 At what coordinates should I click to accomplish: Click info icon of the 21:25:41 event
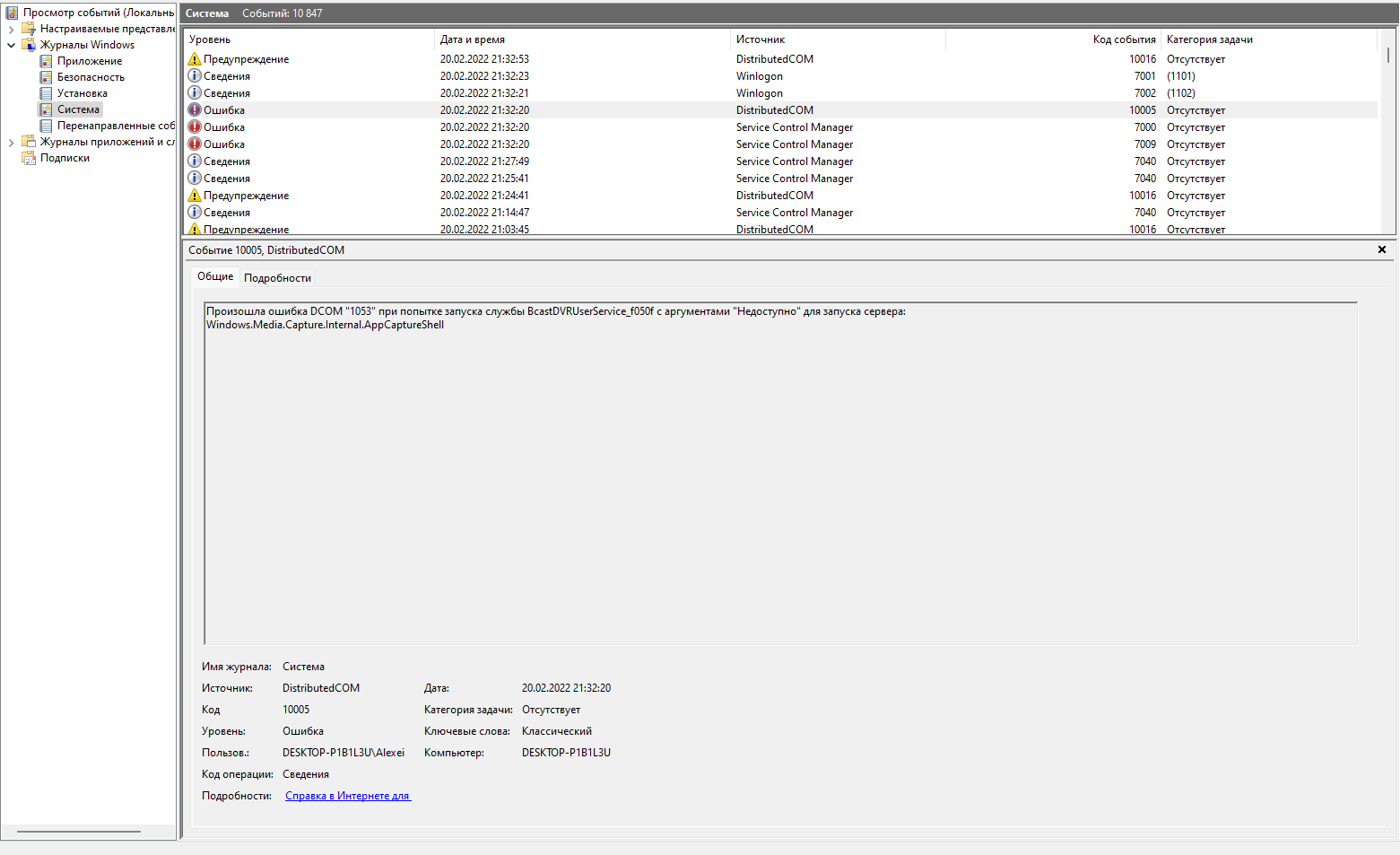[x=195, y=179]
